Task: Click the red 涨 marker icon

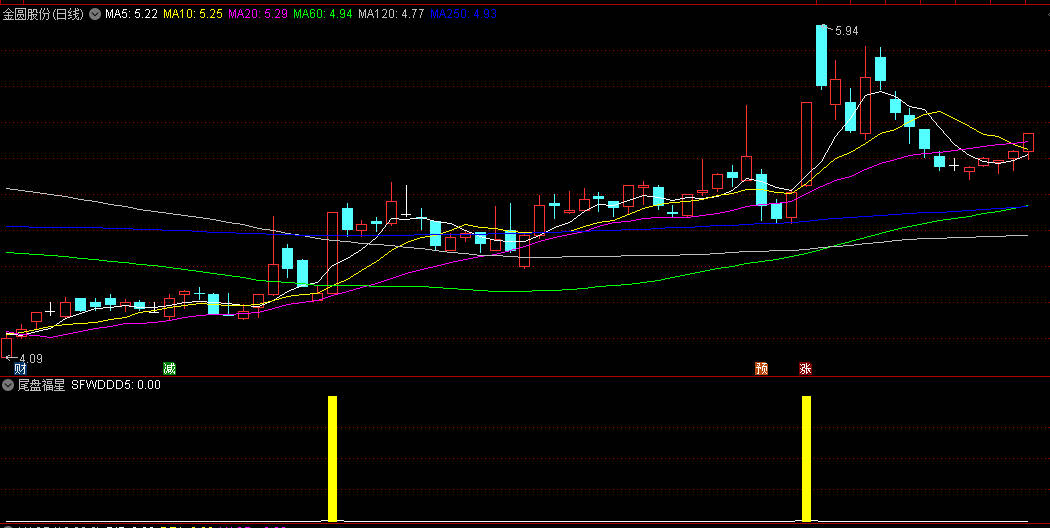Action: tap(806, 369)
